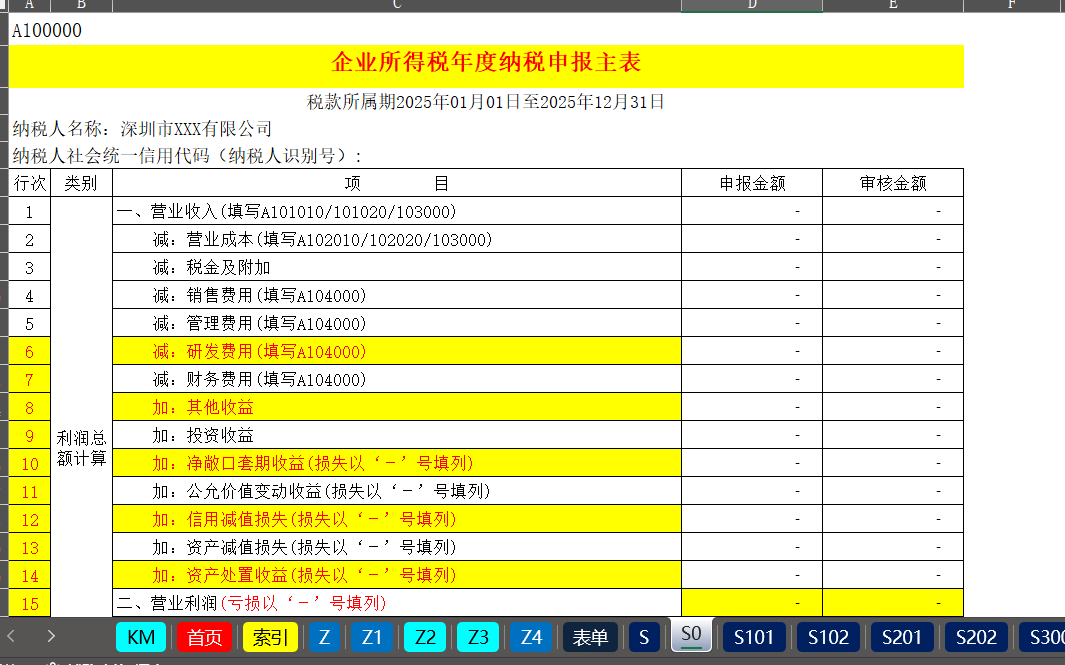Viewport: 1065px width, 665px height.
Task: Select row number 6 cell
Action: pos(30,351)
